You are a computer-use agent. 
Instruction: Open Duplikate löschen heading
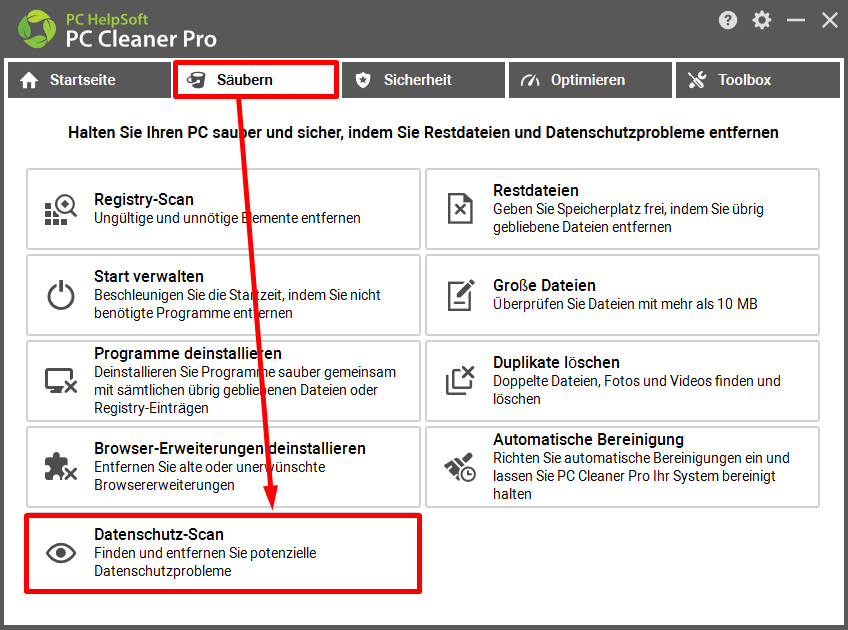556,362
